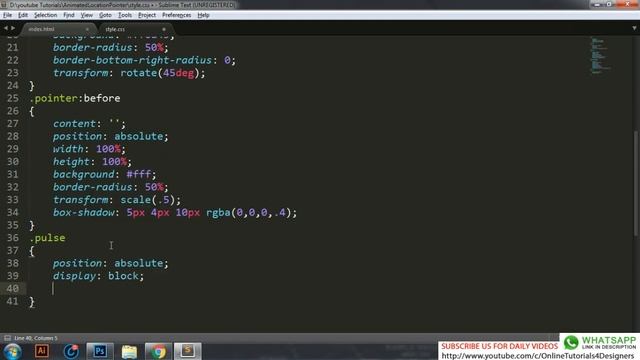
Task: Open Sublime Text from the taskbar
Action: coord(188,351)
